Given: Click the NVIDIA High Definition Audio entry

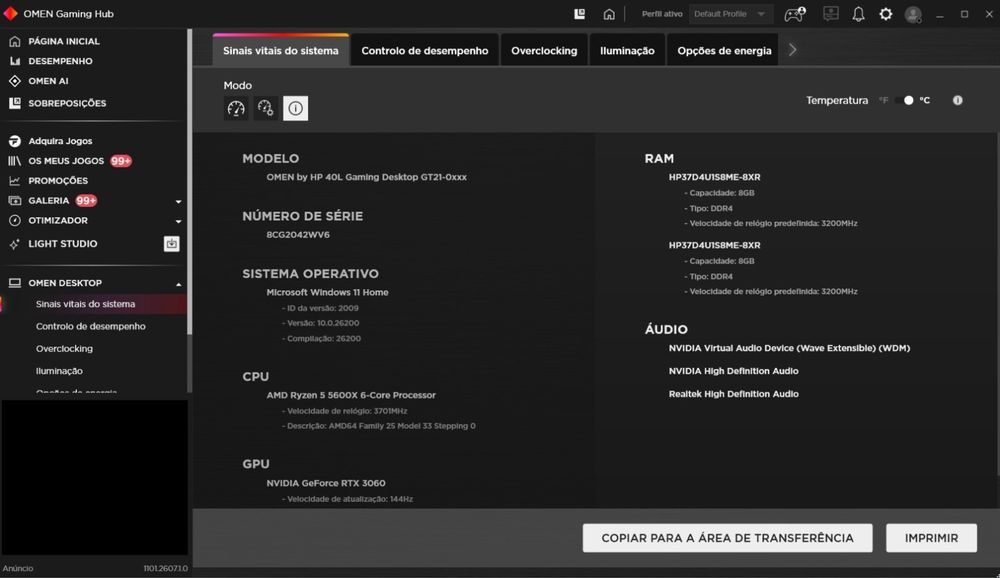Looking at the screenshot, I should click(733, 371).
